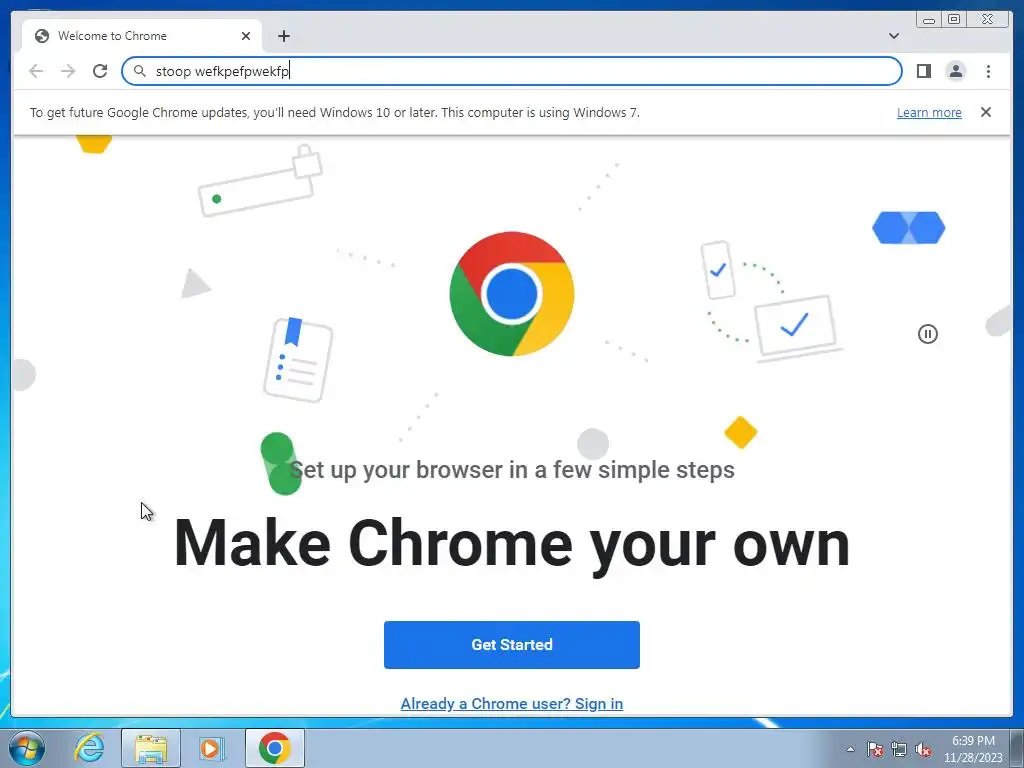This screenshot has height=768, width=1024.
Task: Dismiss the Windows 7 update notice
Action: (x=985, y=112)
